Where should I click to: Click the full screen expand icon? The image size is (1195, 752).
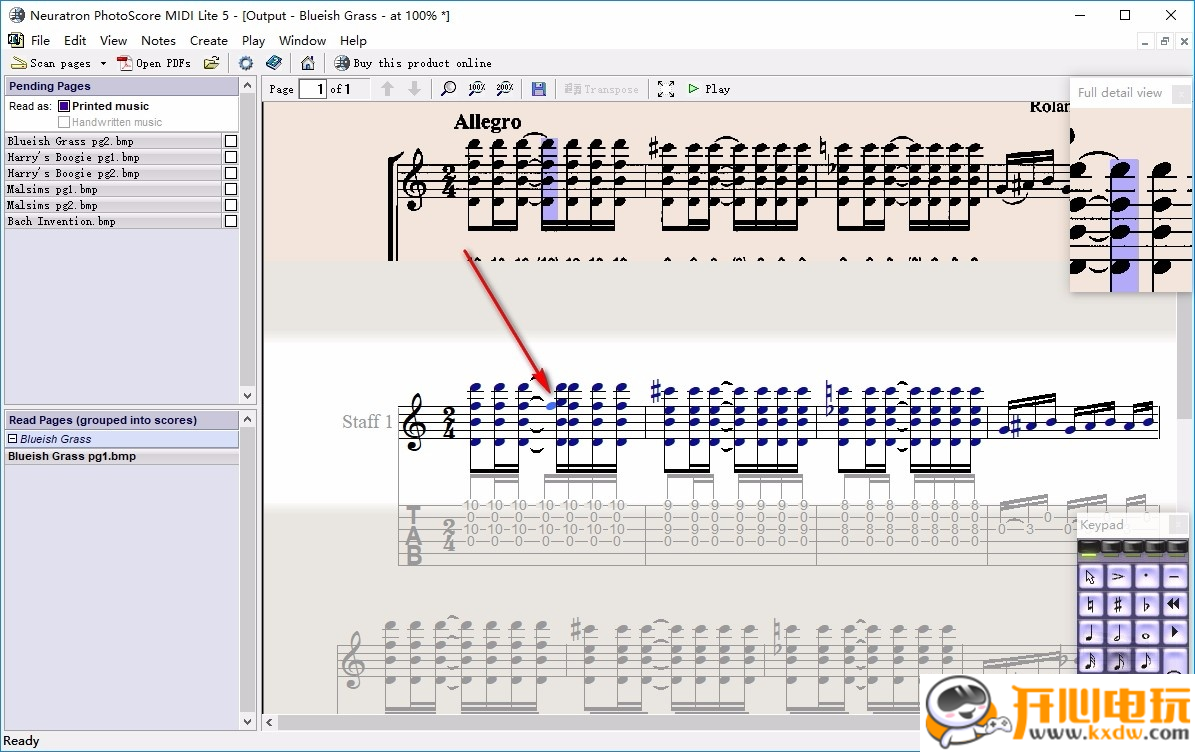point(666,89)
